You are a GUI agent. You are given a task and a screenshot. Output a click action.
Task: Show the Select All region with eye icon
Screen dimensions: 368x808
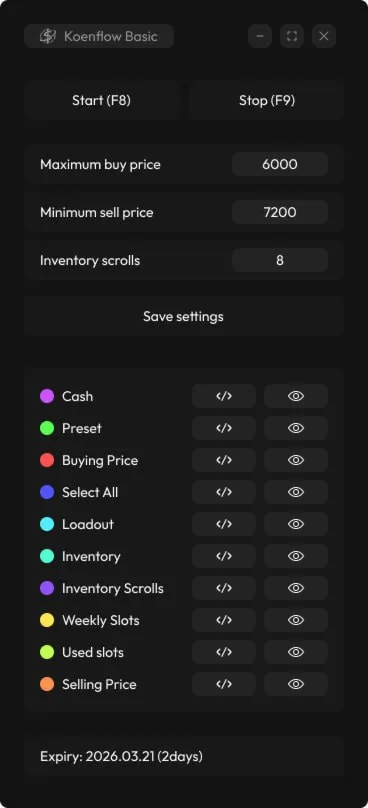point(296,492)
